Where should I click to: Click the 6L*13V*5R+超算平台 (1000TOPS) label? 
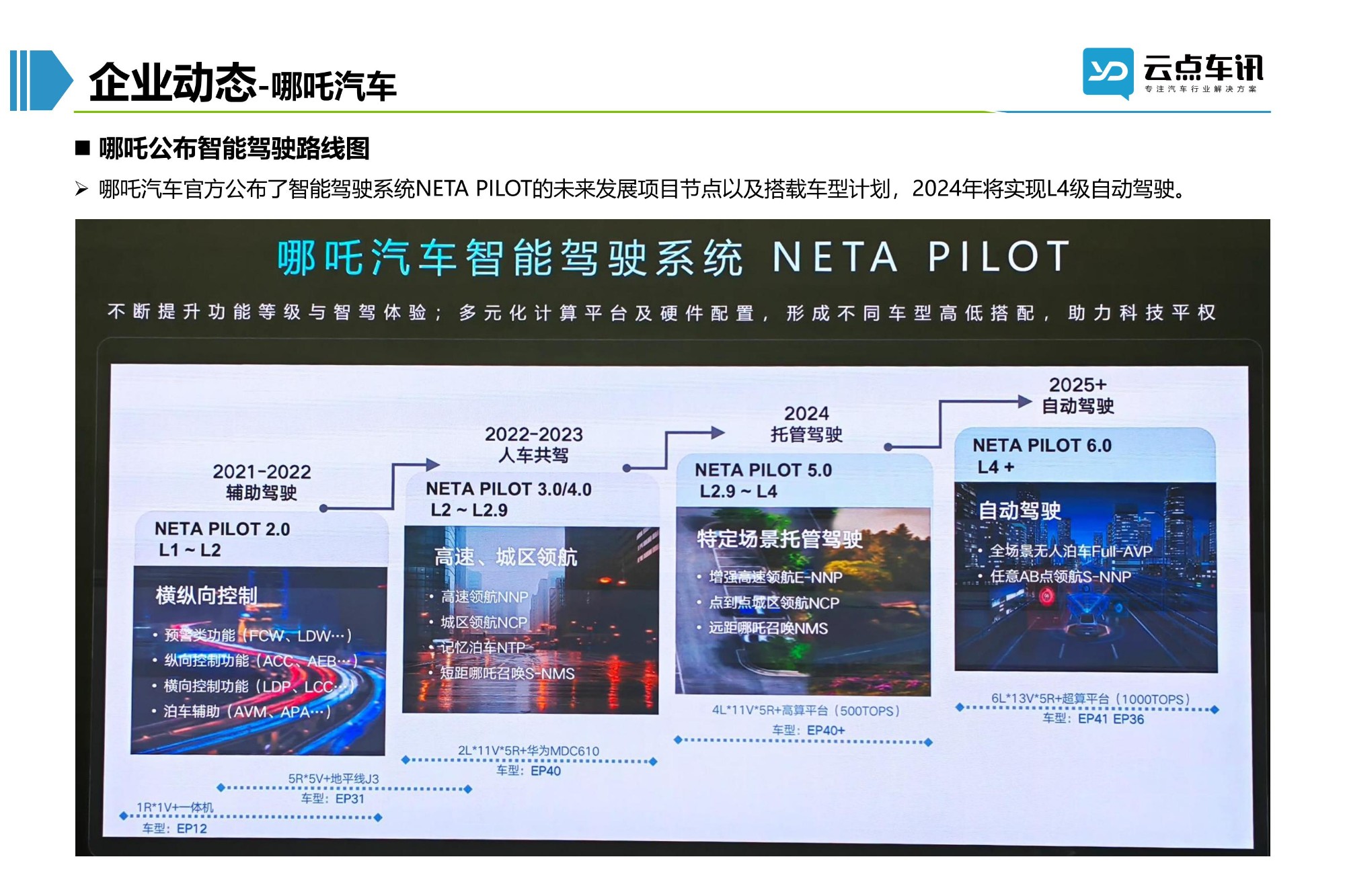(1091, 699)
